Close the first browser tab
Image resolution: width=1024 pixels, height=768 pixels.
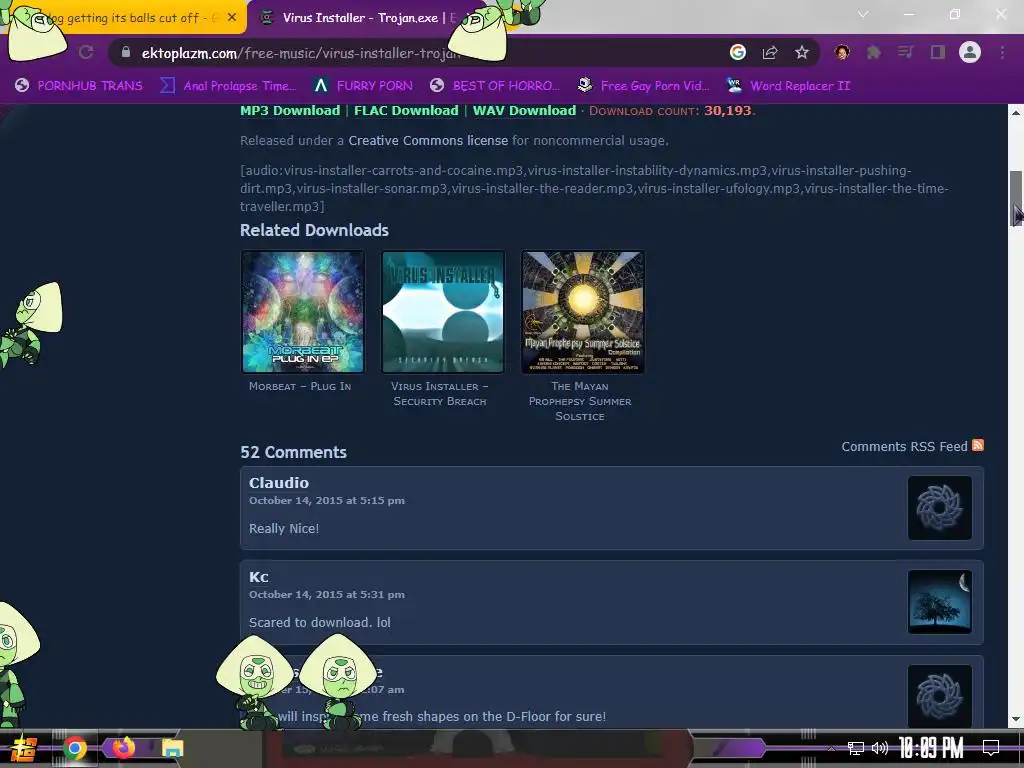click(232, 18)
